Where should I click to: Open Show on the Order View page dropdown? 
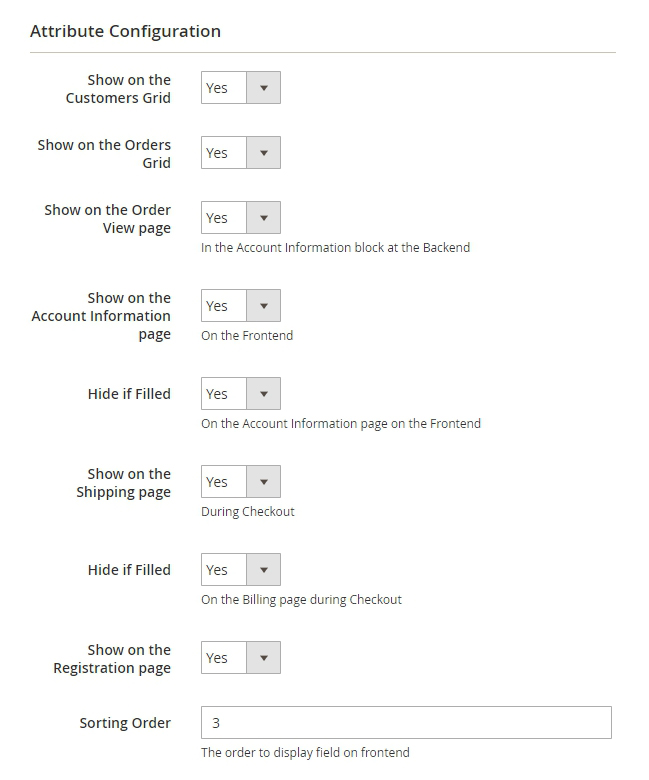pos(241,218)
